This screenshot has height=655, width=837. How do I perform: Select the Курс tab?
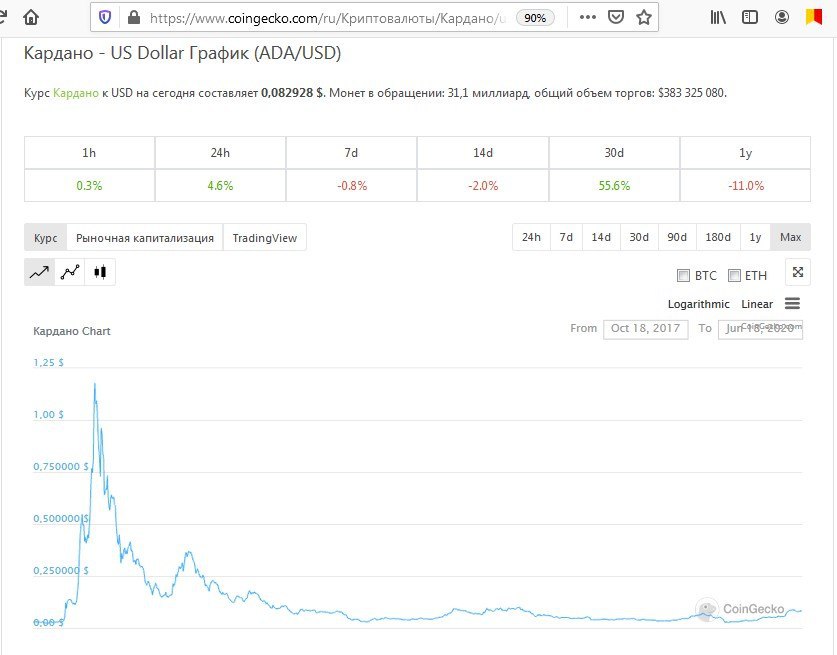pyautogui.click(x=45, y=238)
